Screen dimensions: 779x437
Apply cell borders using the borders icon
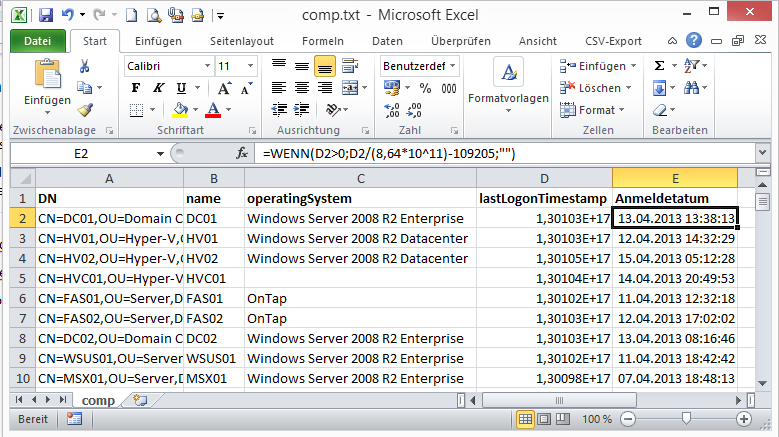click(x=137, y=110)
